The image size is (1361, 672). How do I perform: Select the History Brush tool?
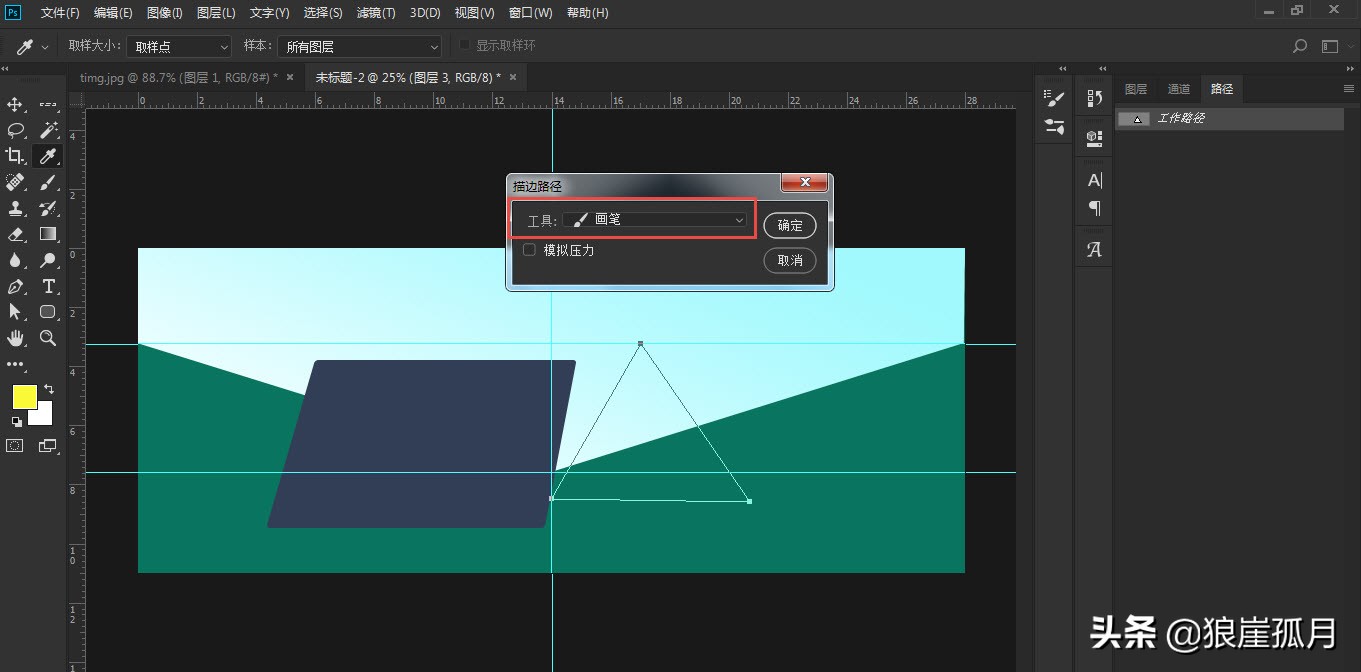tap(48, 208)
